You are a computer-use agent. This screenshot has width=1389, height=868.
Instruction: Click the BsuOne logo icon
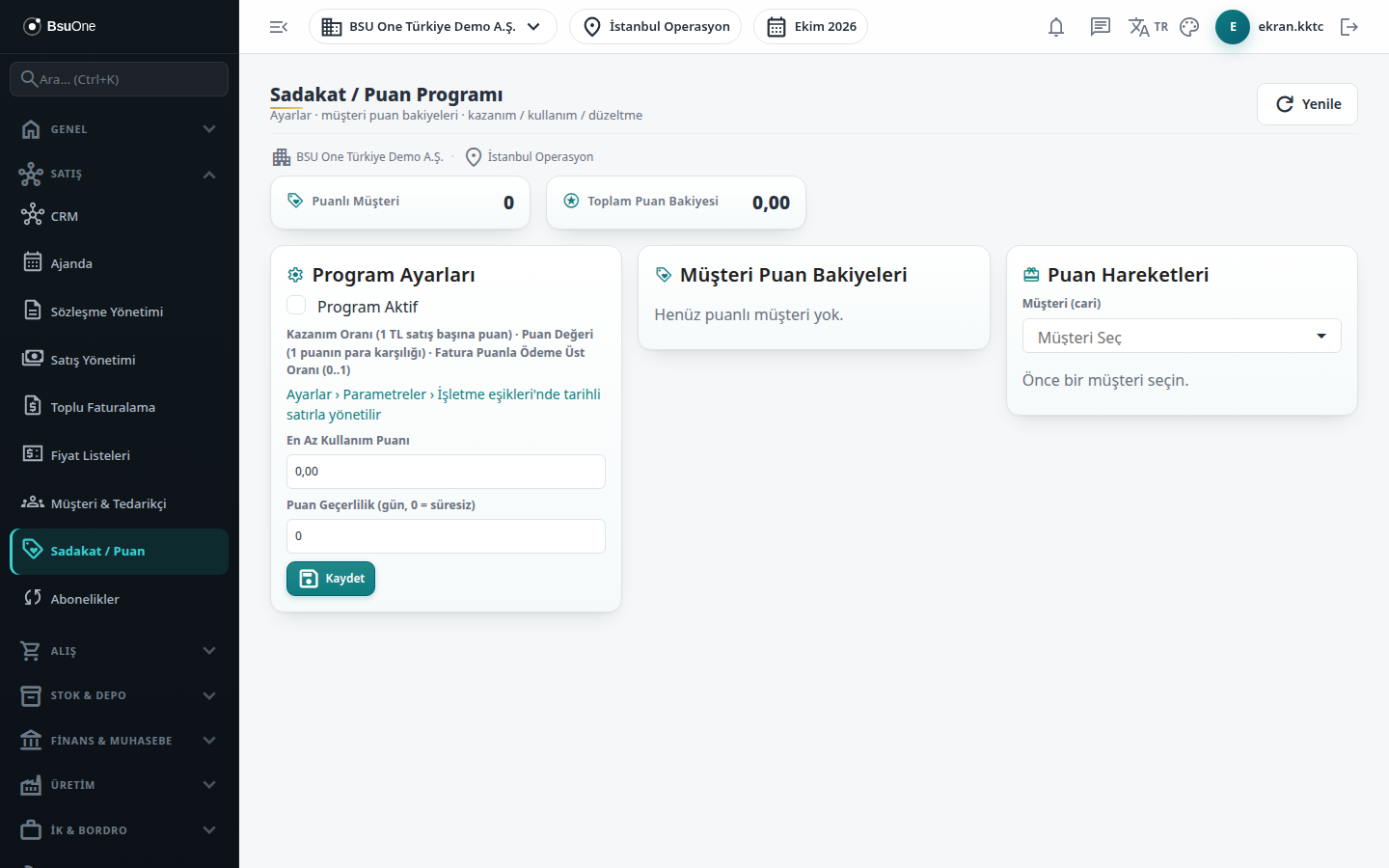(x=32, y=26)
